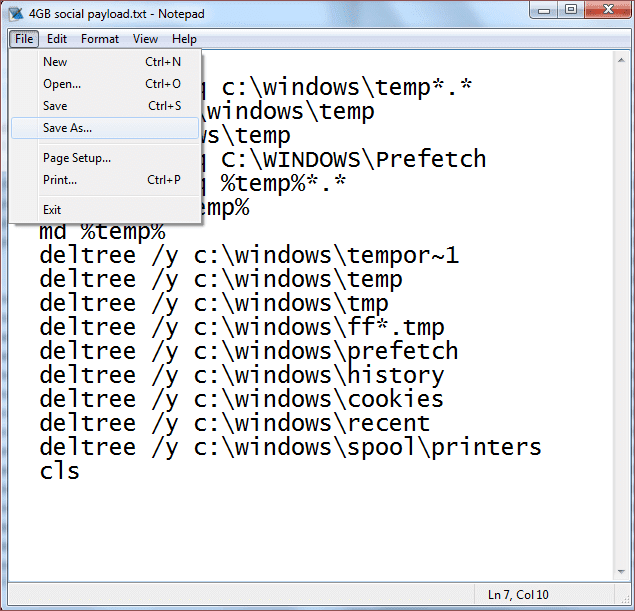Image resolution: width=635 pixels, height=611 pixels.
Task: Maximize the Notepad window
Action: (570, 10)
